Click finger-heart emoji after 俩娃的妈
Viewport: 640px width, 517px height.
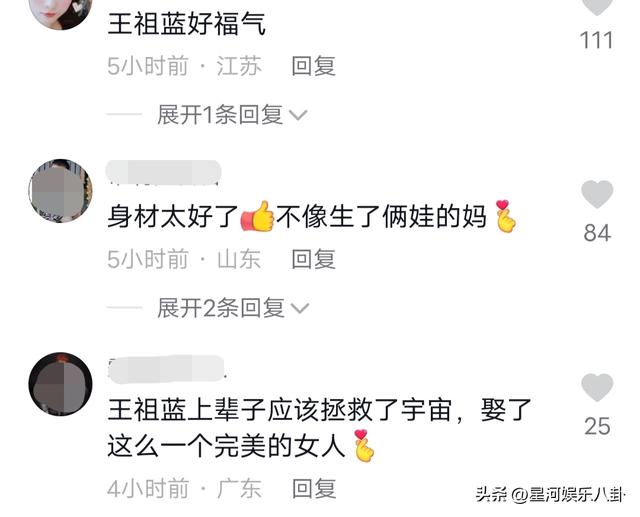pos(505,216)
